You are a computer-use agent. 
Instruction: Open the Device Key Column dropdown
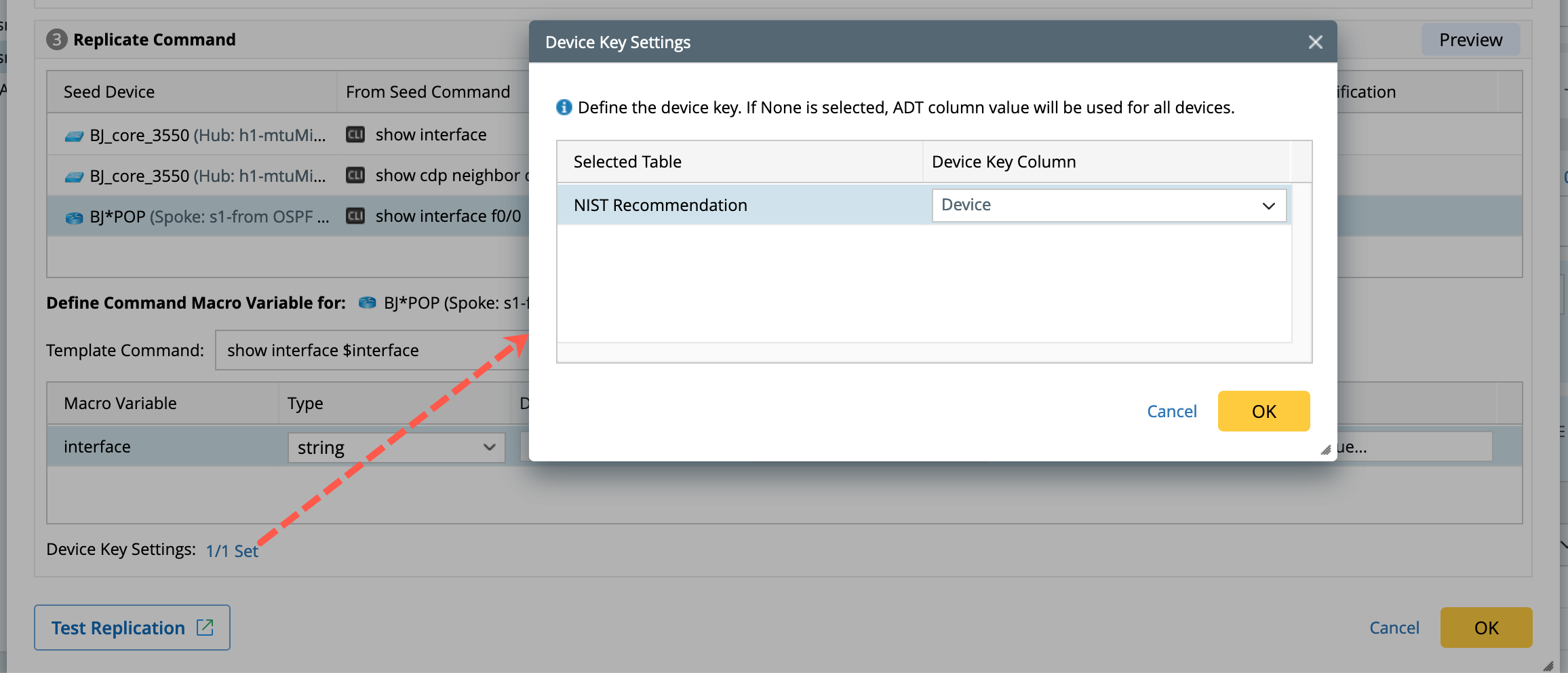point(1109,205)
